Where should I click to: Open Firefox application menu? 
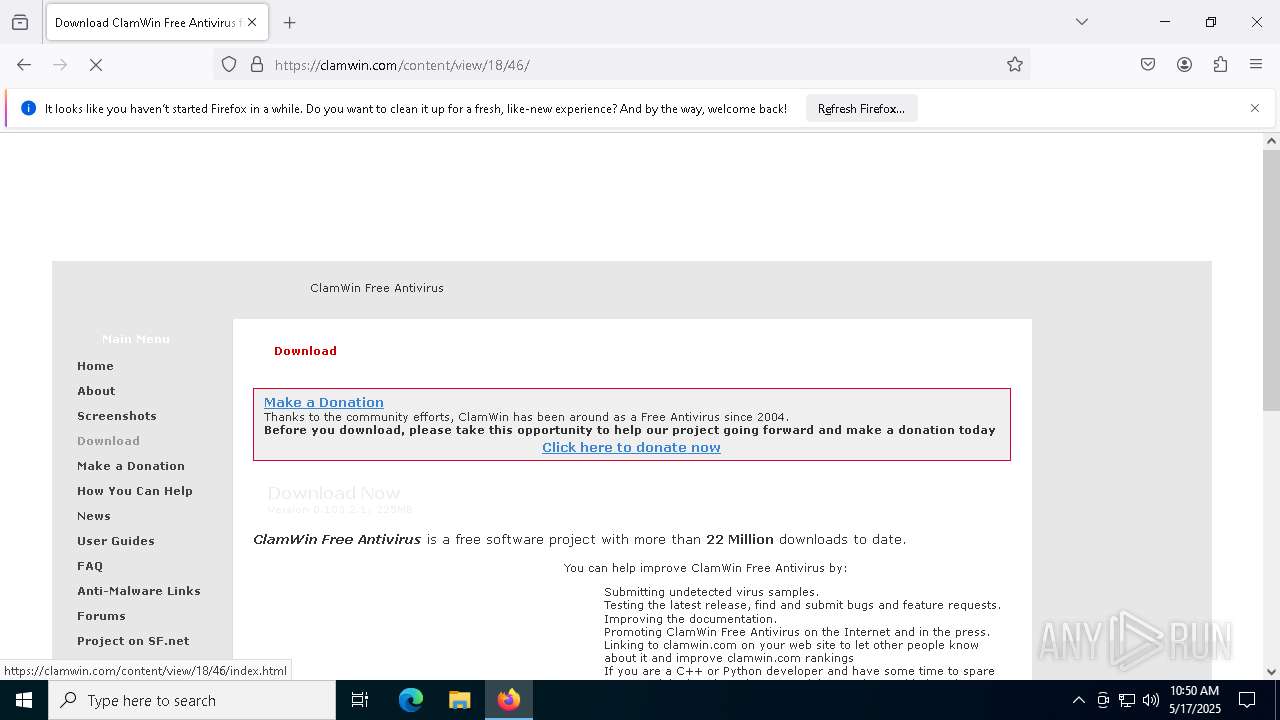pos(1256,65)
